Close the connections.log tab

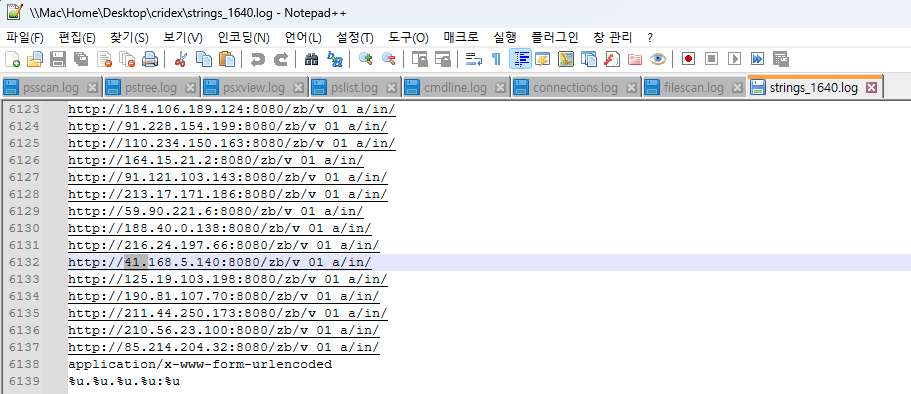tap(631, 88)
